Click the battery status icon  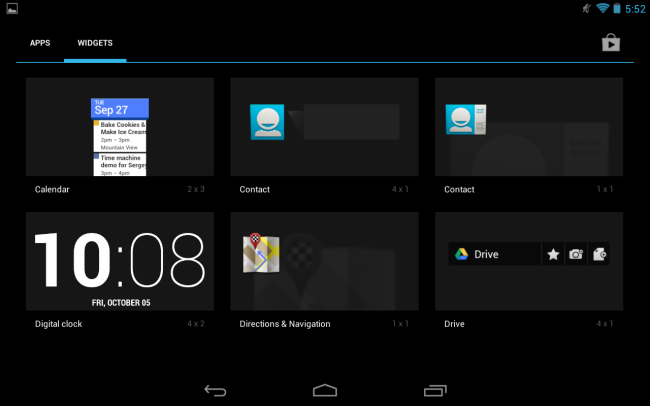coord(617,8)
